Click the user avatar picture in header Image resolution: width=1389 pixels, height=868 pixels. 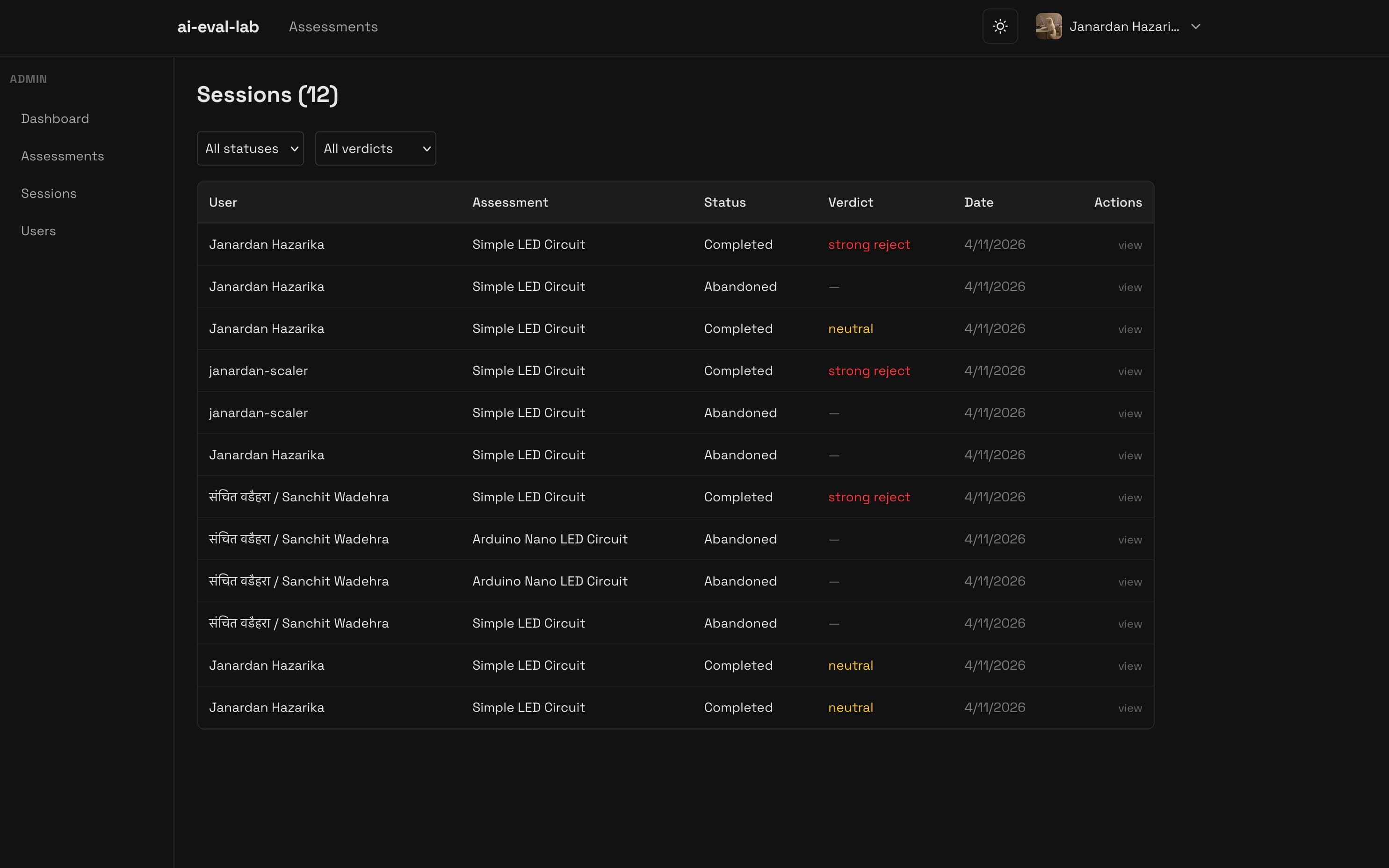[1048, 26]
